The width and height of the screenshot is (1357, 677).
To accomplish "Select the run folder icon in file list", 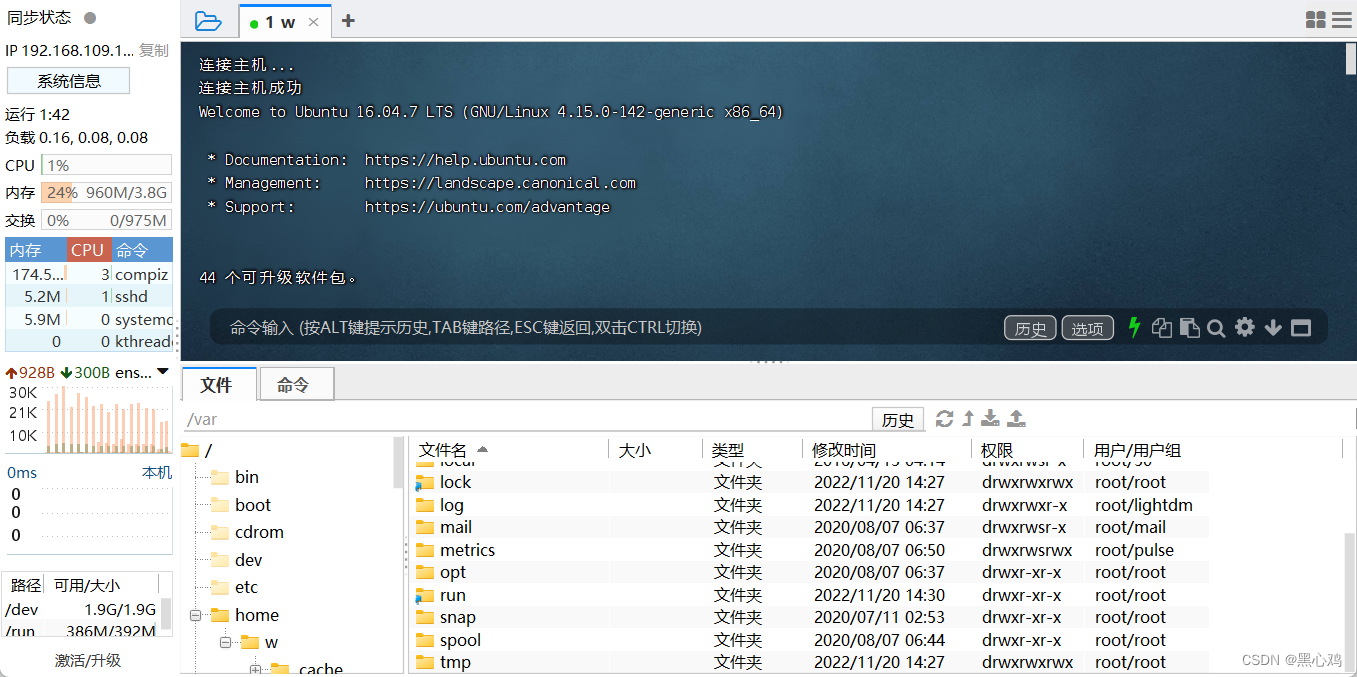I will pyautogui.click(x=424, y=595).
